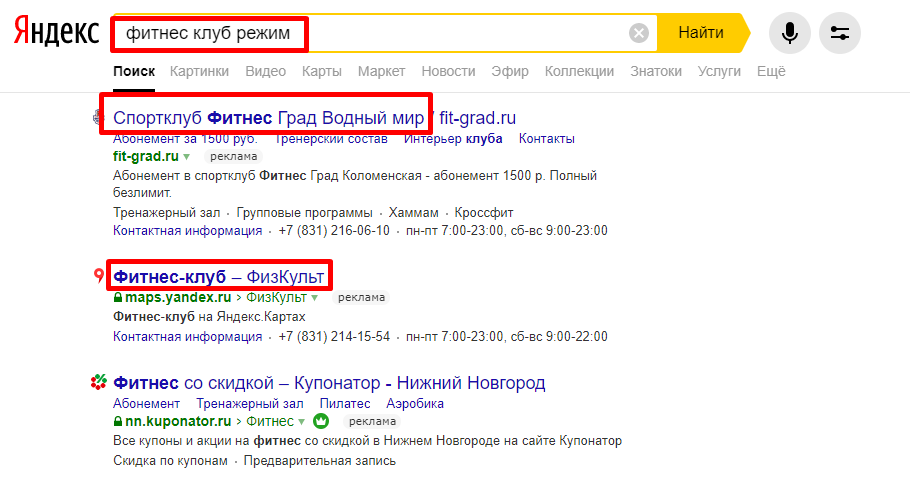This screenshot has height=491, width=910.
Task: Switch to the Картинки tab
Action: pyautogui.click(x=199, y=71)
